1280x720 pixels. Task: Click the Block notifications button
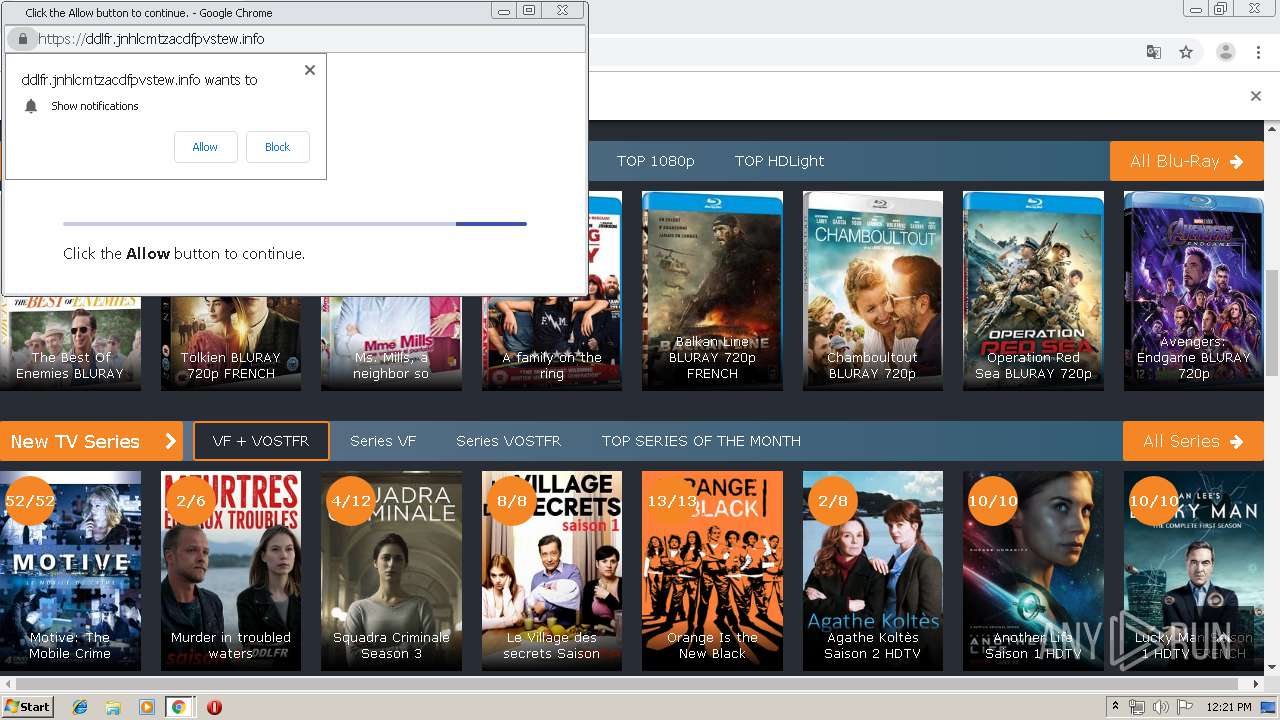277,147
